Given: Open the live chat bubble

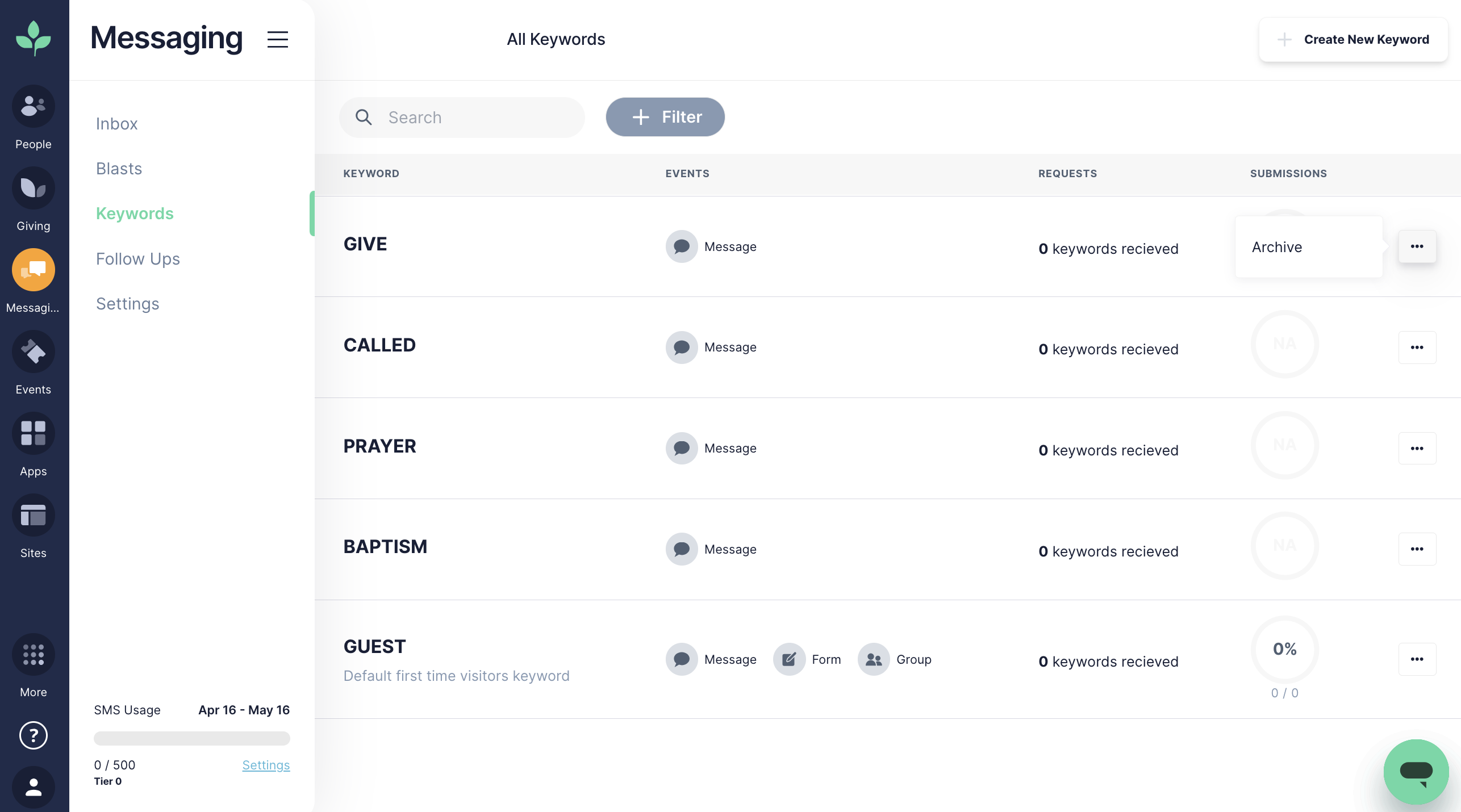Looking at the screenshot, I should (1416, 772).
